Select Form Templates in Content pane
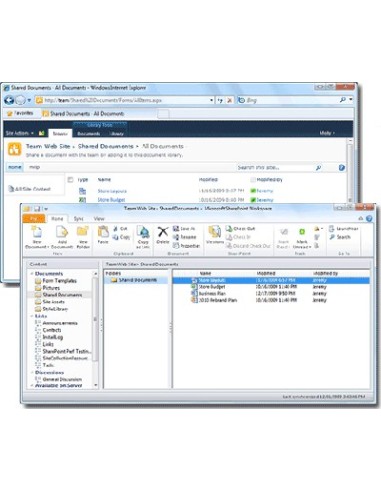The image size is (381, 492). coord(56,281)
